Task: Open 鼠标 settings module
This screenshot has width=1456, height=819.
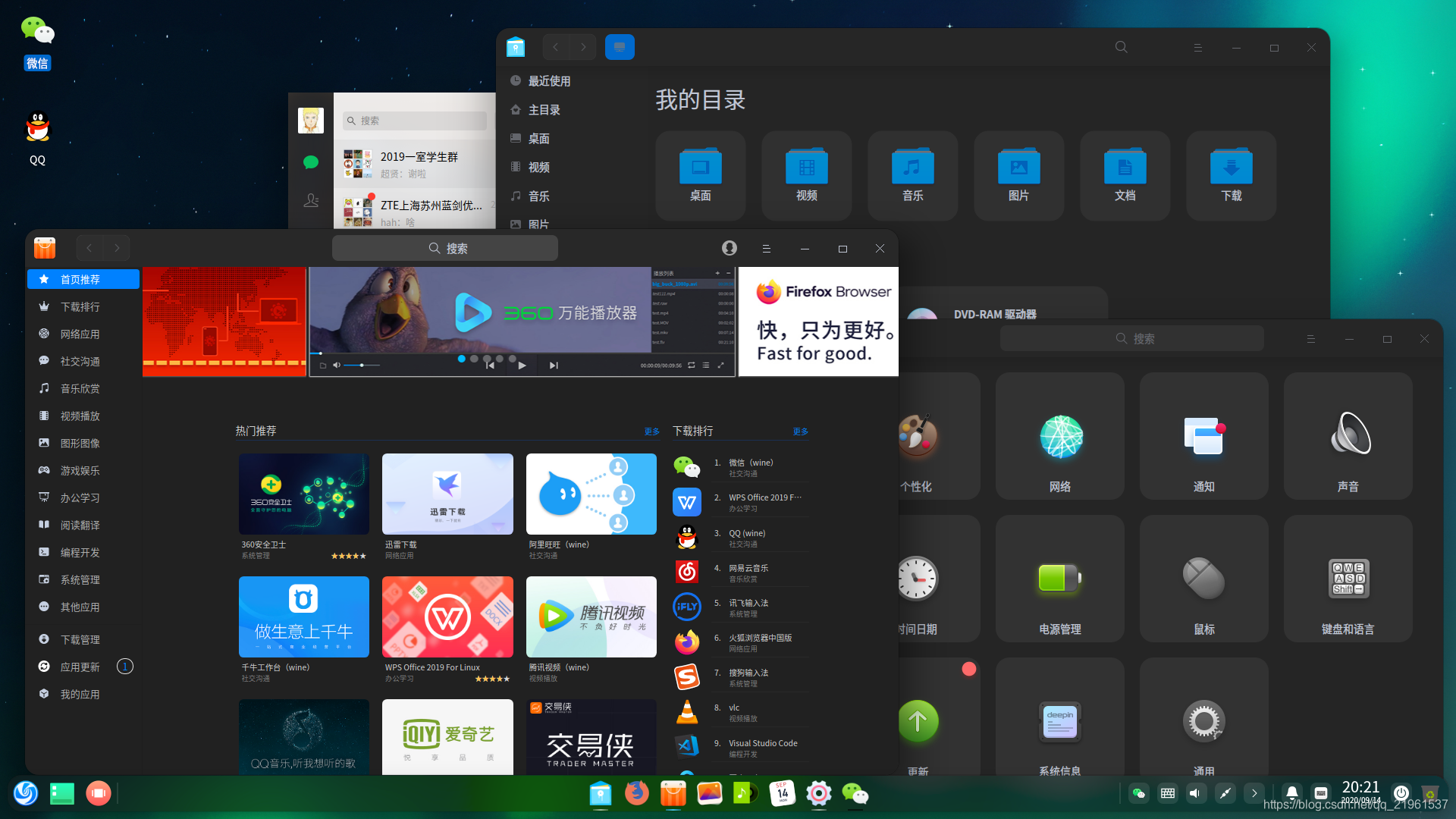Action: 1204,579
